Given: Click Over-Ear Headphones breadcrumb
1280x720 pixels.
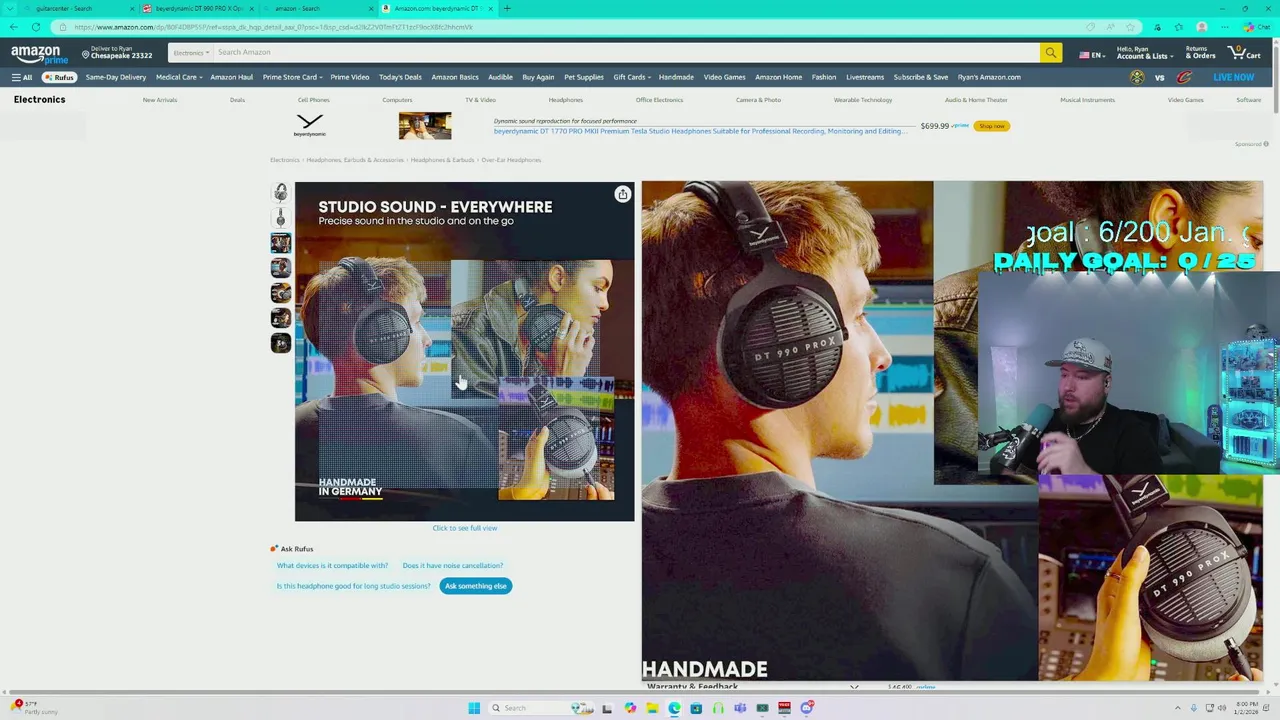Looking at the screenshot, I should [511, 160].
